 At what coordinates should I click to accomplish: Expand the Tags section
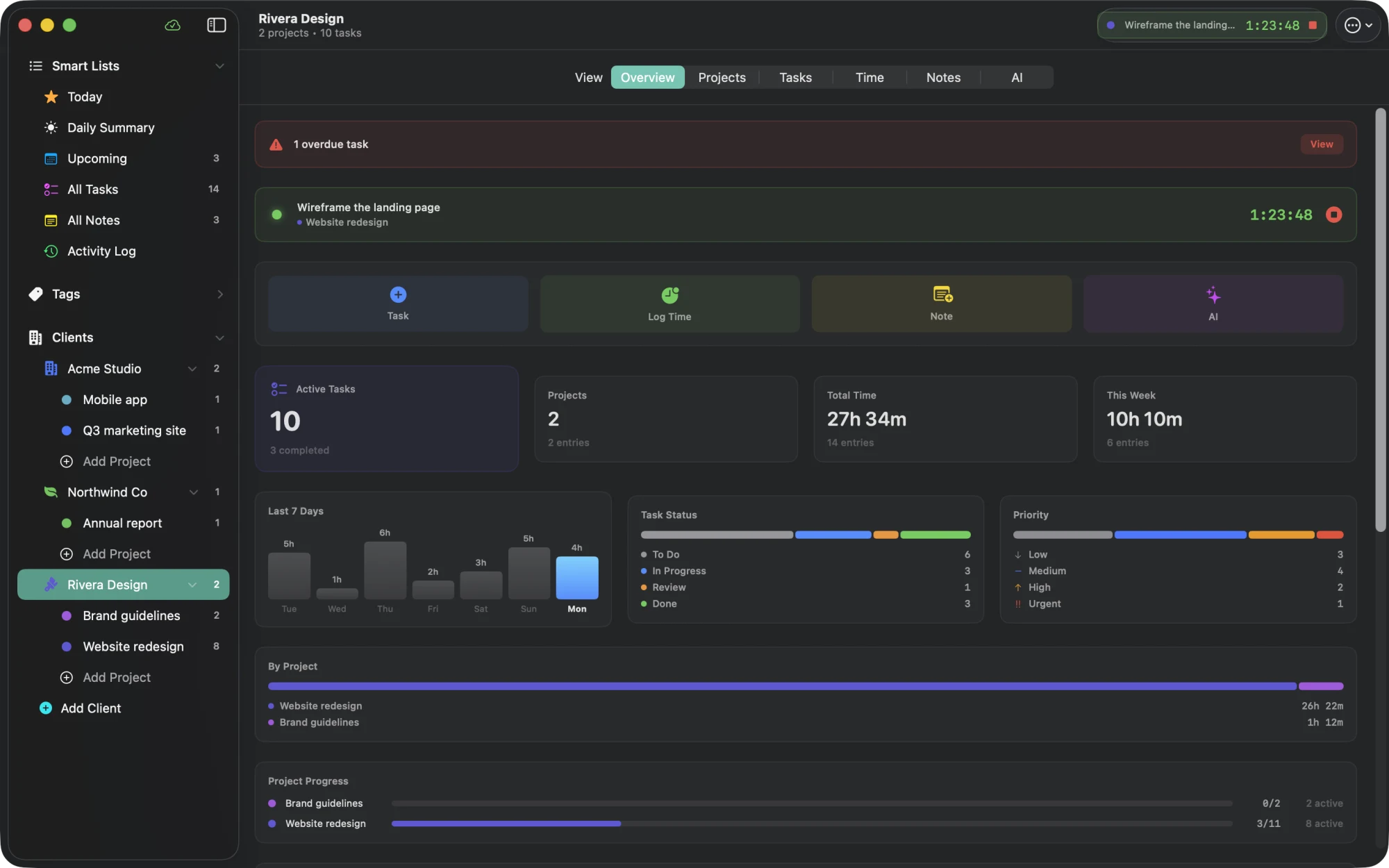(x=220, y=294)
